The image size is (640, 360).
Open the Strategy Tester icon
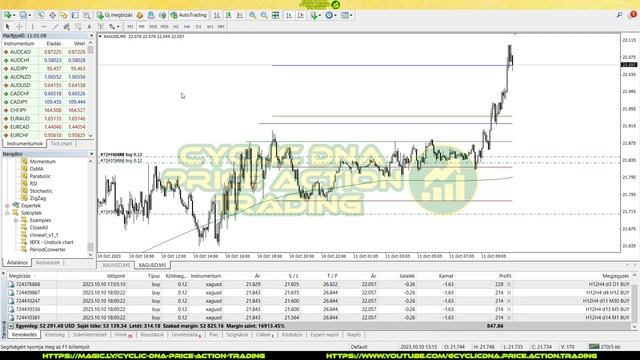pos(87,15)
